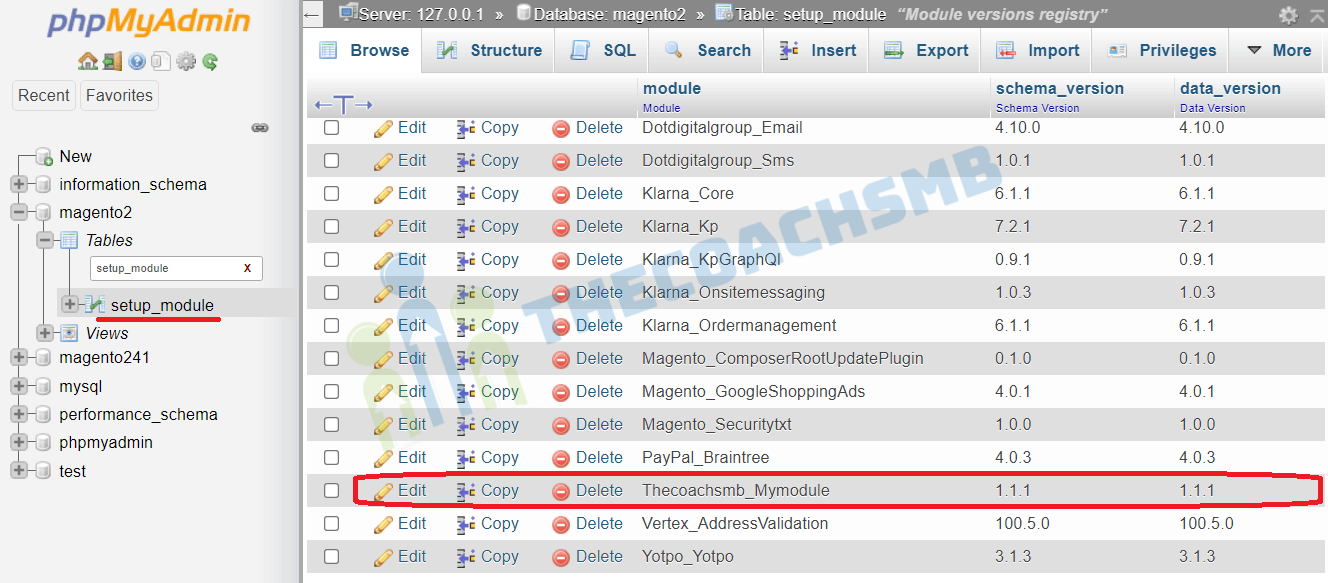1328x583 pixels.
Task: Click pencil icon for Yotpo_Yotpo row
Action: [384, 557]
